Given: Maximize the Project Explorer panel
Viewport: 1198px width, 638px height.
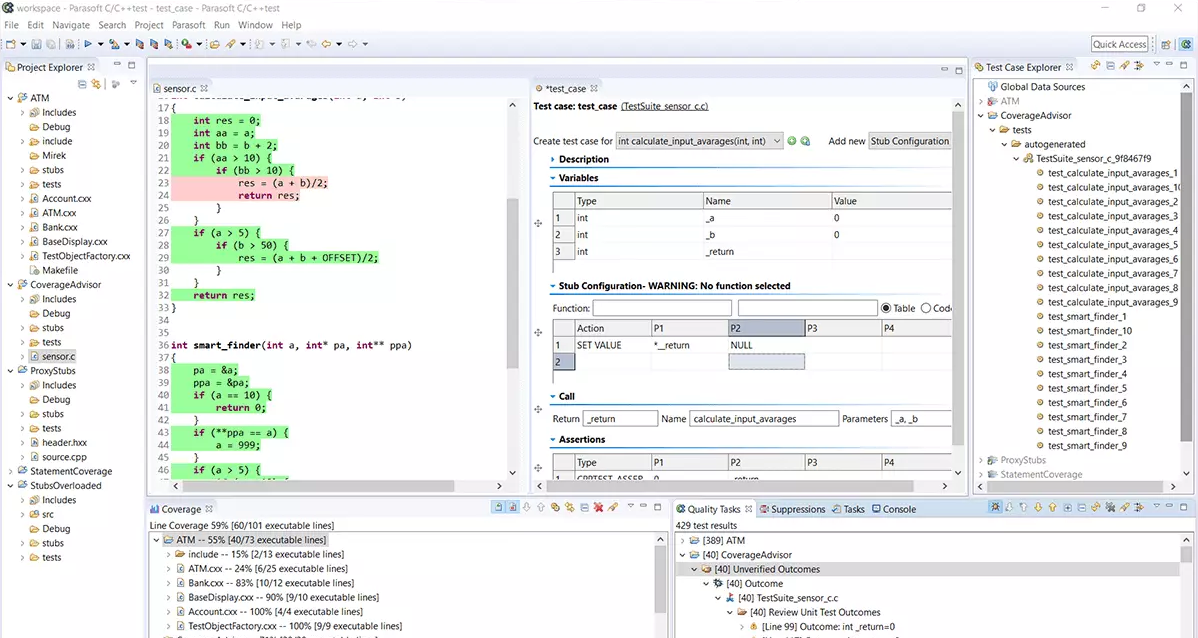Looking at the screenshot, I should 131,65.
